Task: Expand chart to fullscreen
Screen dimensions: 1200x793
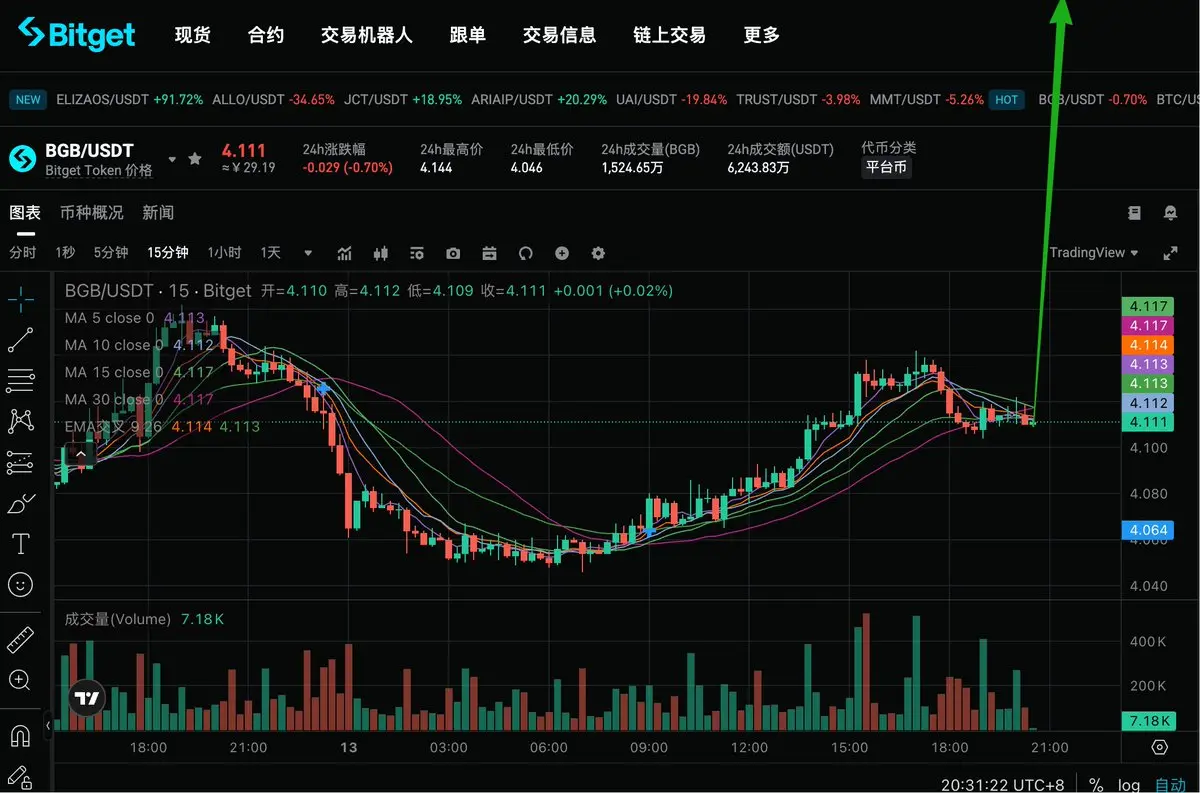Action: coord(1170,253)
